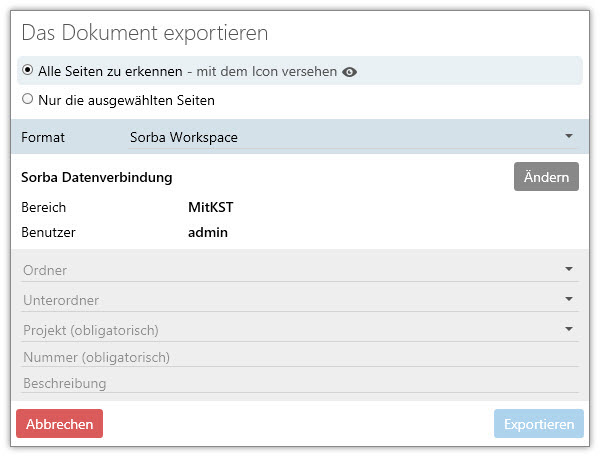Viewport: 600px width, 457px height.
Task: Expand the Ordner dropdown
Action: click(300, 270)
